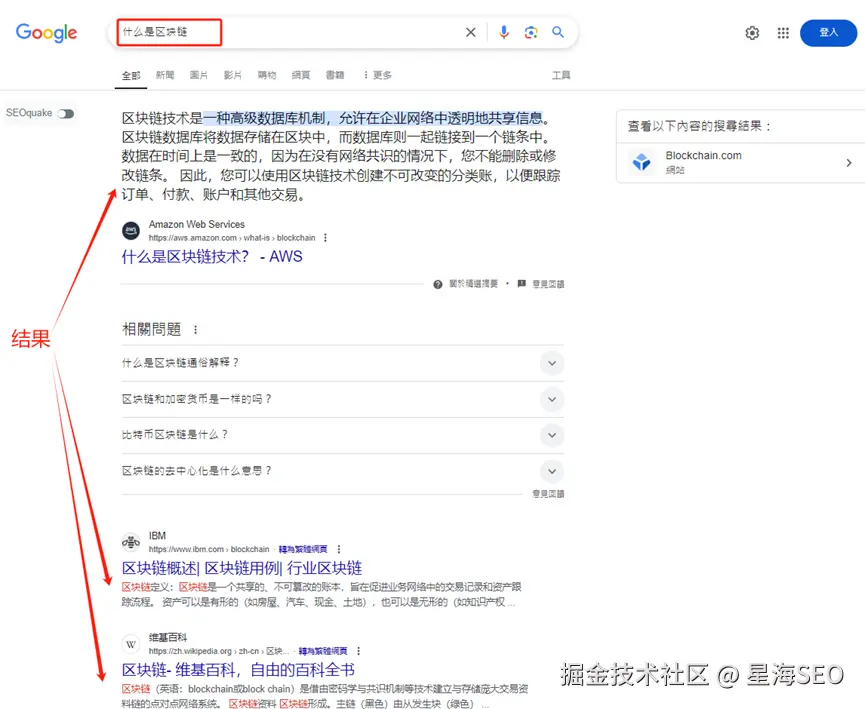Clear the search box with X icon

471,33
